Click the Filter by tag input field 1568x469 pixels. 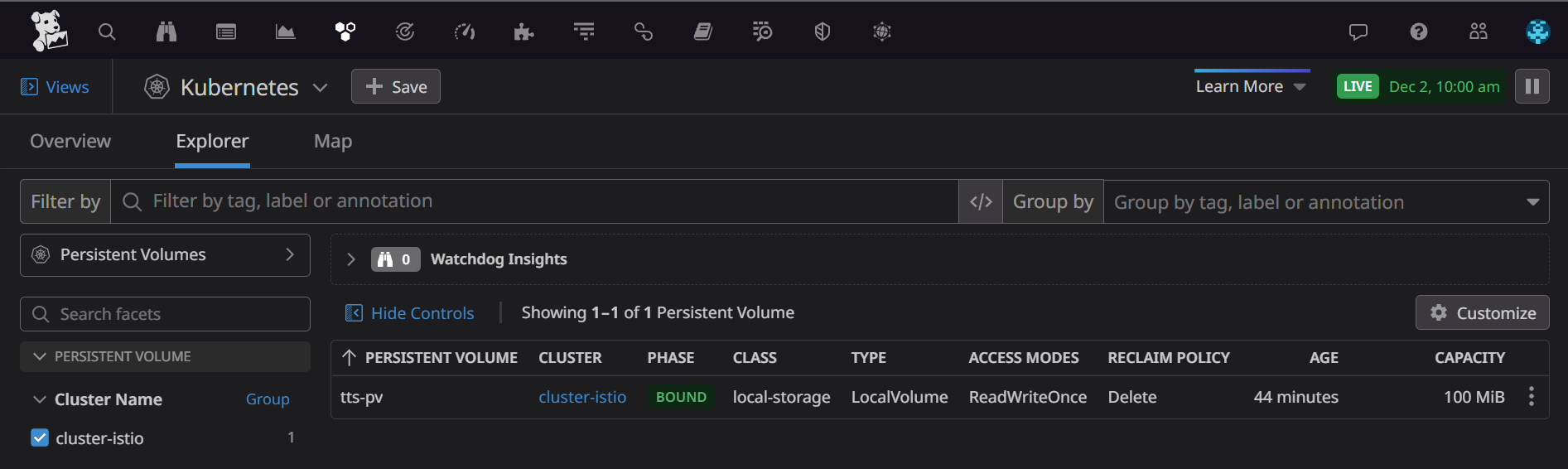534,201
